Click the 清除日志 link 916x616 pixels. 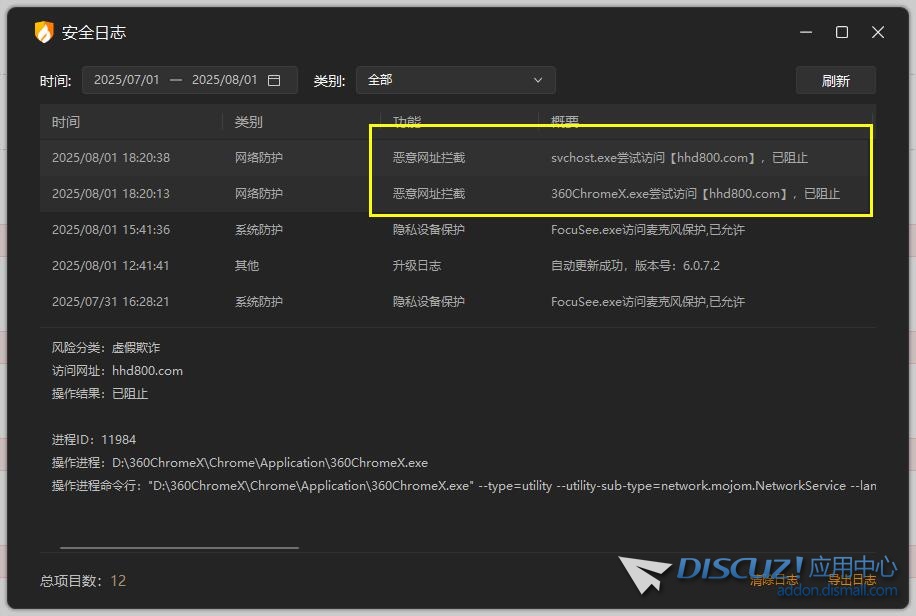tap(774, 580)
